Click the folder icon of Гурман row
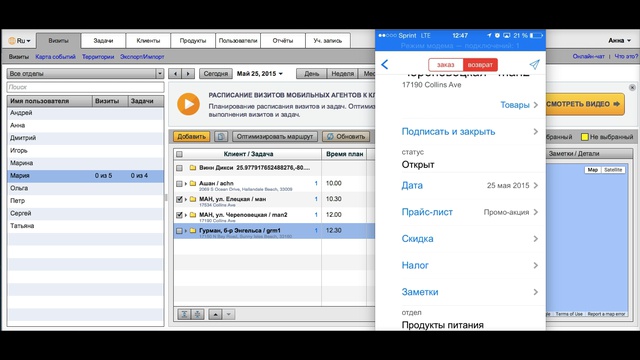640x360 pixels. (193, 231)
